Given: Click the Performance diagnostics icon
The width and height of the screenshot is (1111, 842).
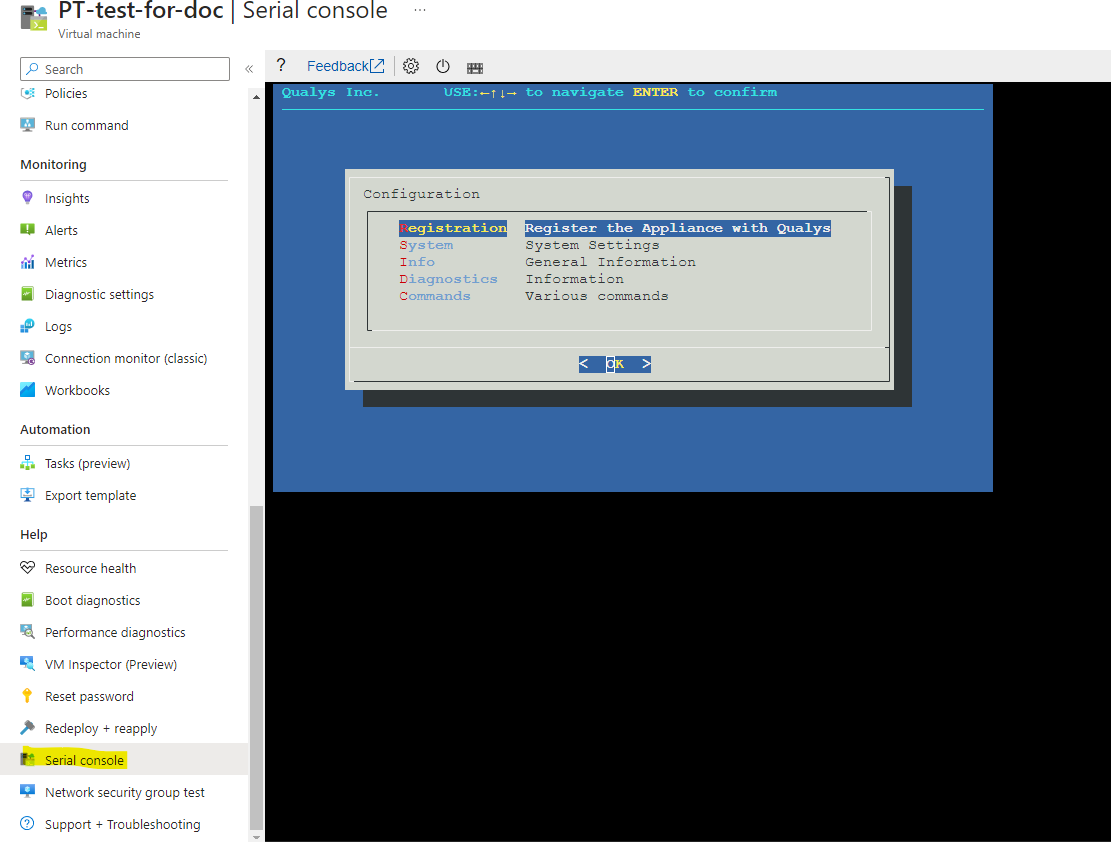Looking at the screenshot, I should click(28, 632).
